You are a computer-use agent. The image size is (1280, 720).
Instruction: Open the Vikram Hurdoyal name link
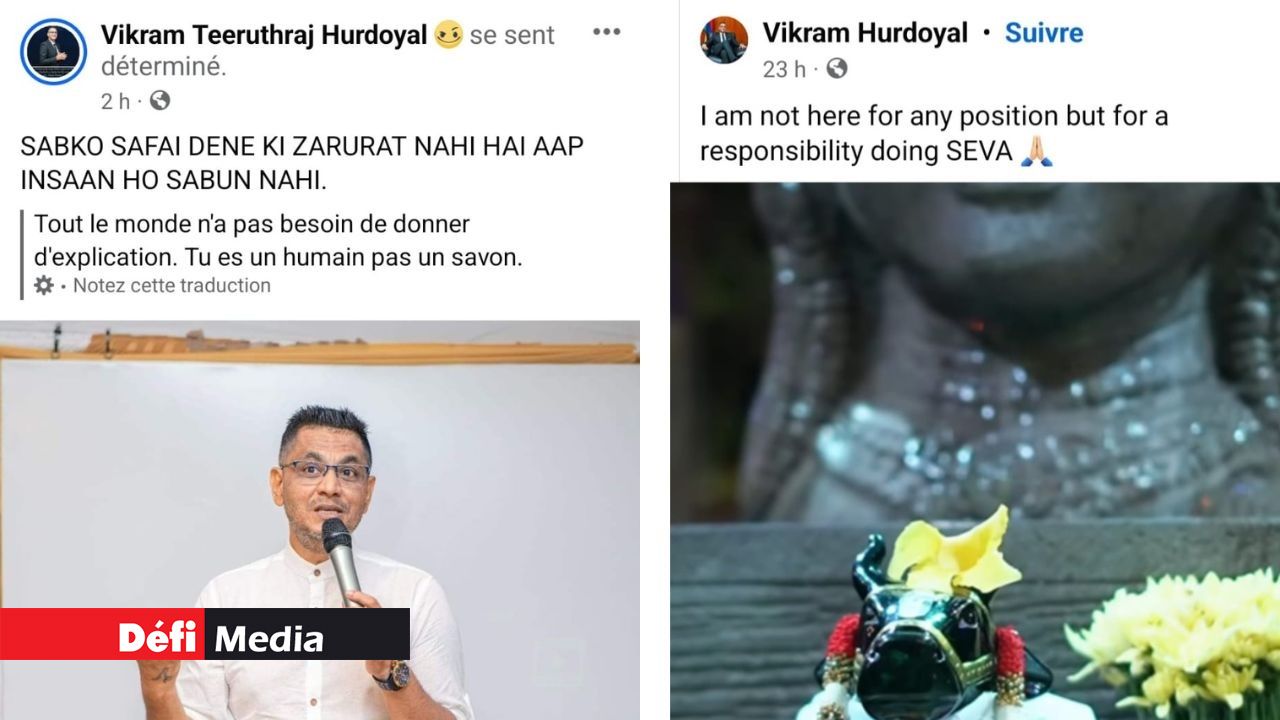tap(865, 33)
